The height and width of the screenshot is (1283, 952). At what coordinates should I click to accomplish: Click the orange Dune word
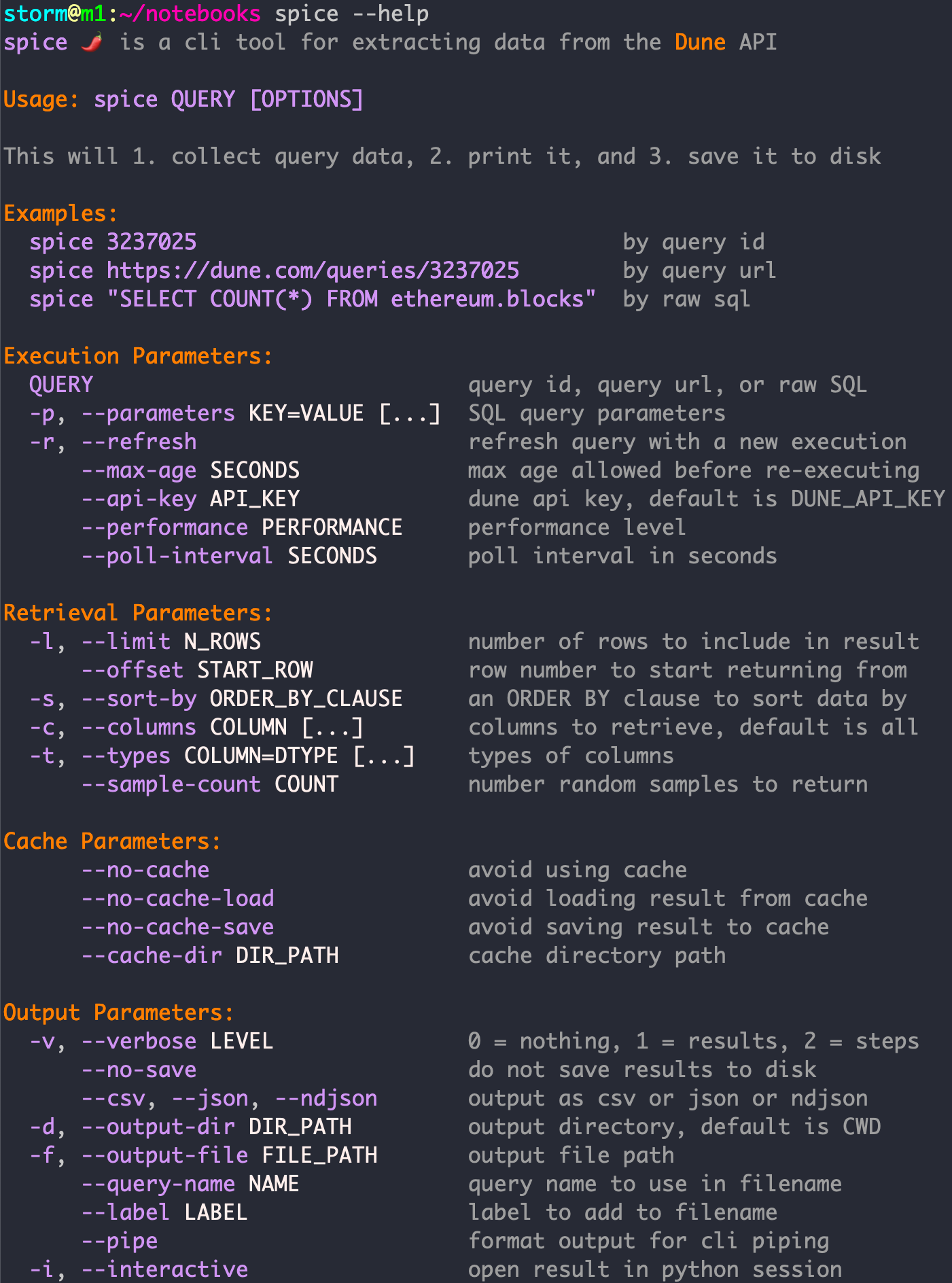click(x=700, y=42)
